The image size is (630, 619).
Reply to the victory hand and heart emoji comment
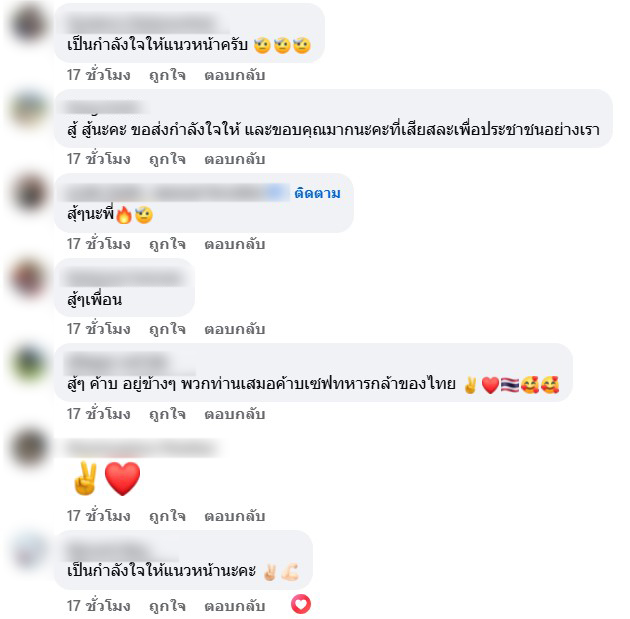(x=235, y=516)
